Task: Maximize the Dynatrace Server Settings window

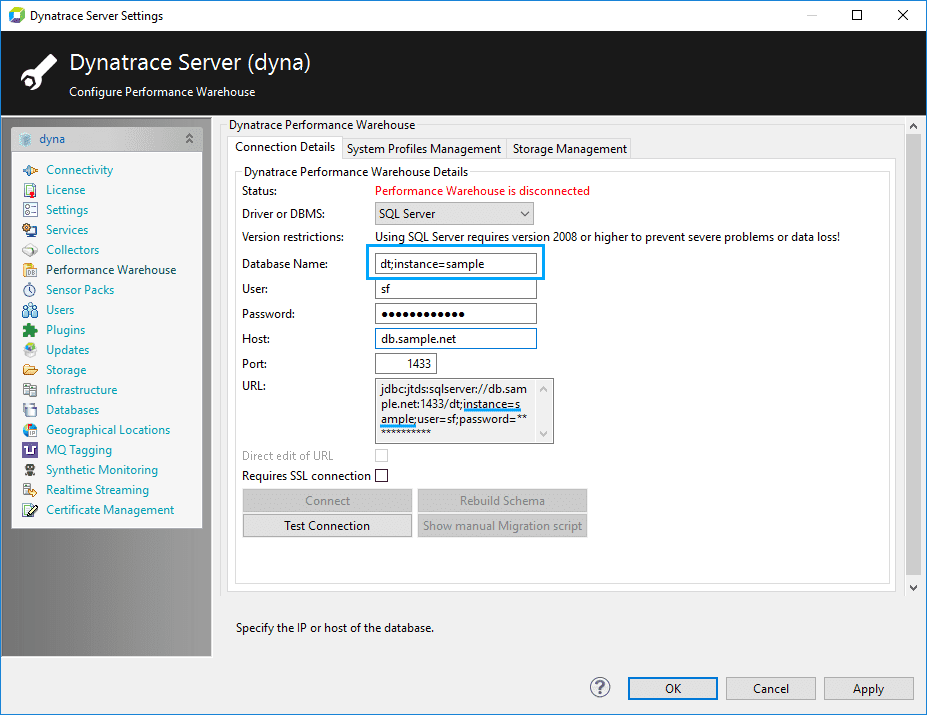Action: tap(857, 15)
